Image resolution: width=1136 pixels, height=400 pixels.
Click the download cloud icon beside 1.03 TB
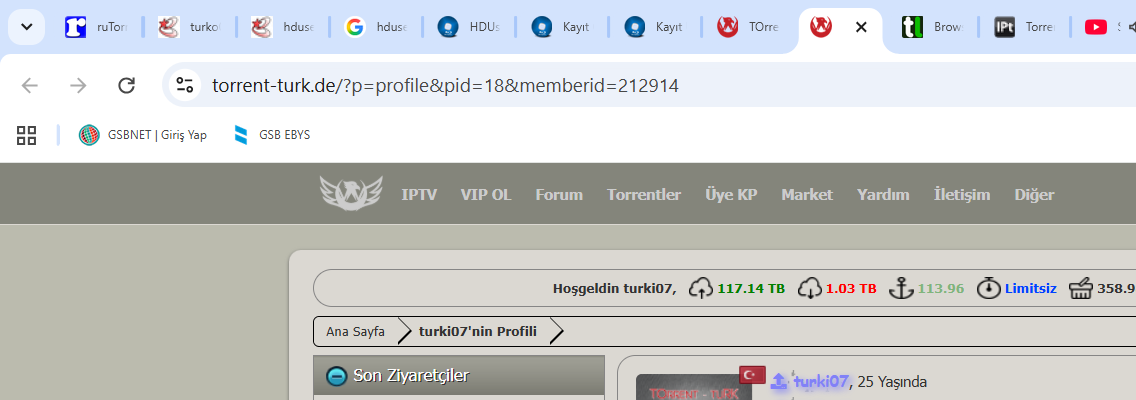click(x=809, y=288)
